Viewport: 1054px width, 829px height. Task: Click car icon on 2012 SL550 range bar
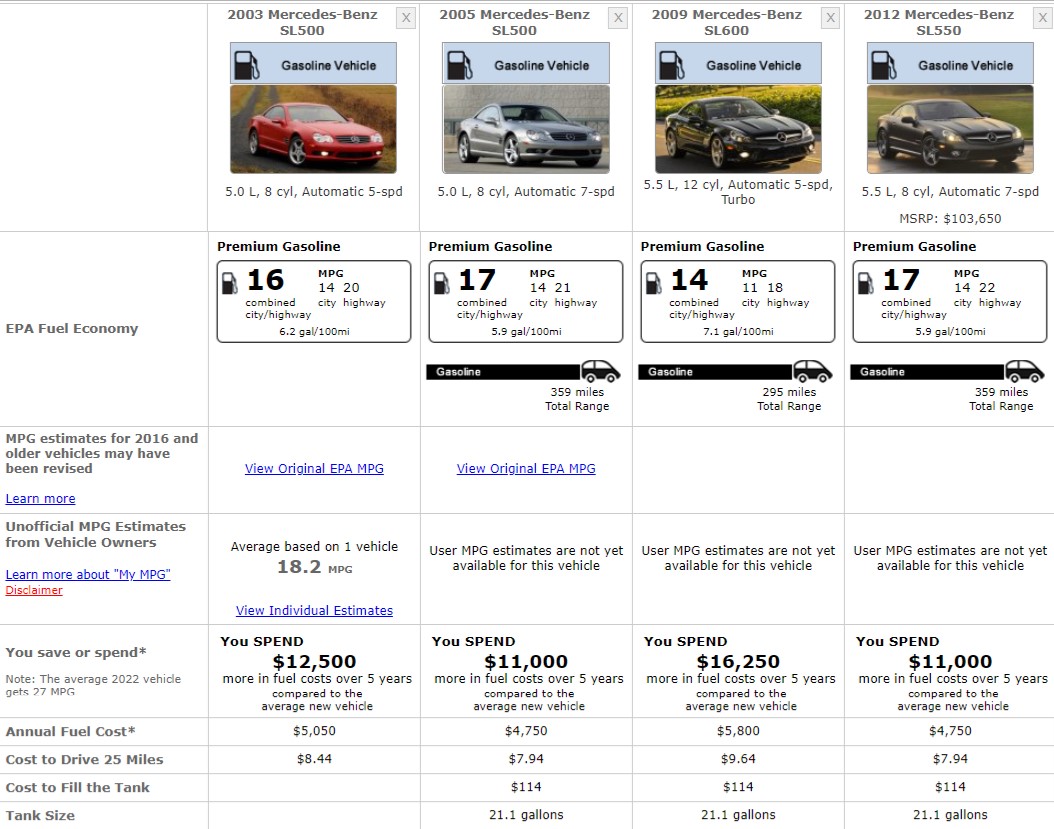point(1024,370)
